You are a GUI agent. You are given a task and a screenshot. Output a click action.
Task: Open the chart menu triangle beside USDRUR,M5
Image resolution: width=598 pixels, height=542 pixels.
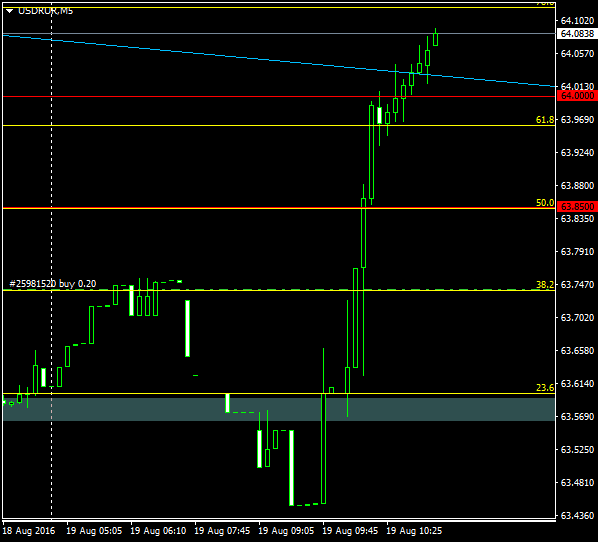pos(10,11)
